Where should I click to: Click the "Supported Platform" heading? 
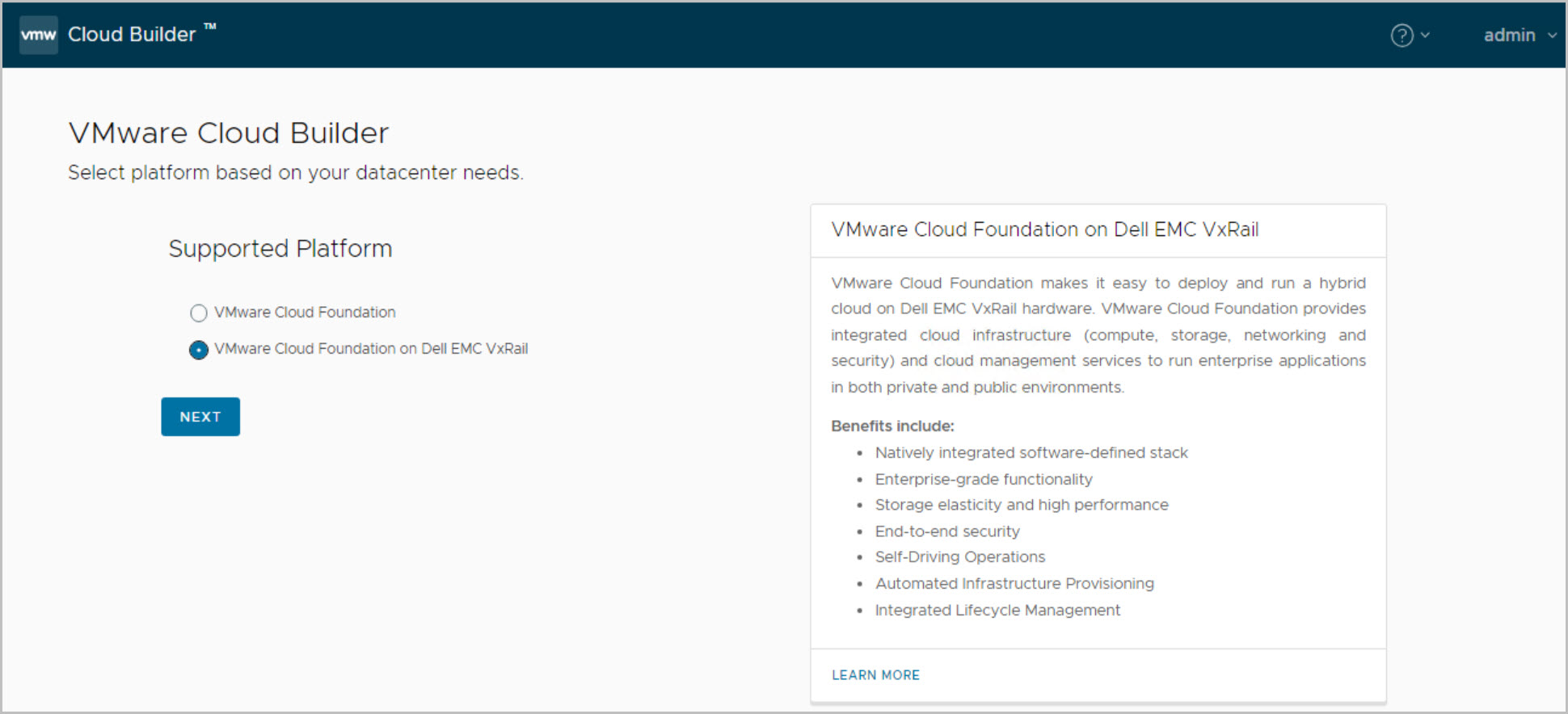(280, 249)
